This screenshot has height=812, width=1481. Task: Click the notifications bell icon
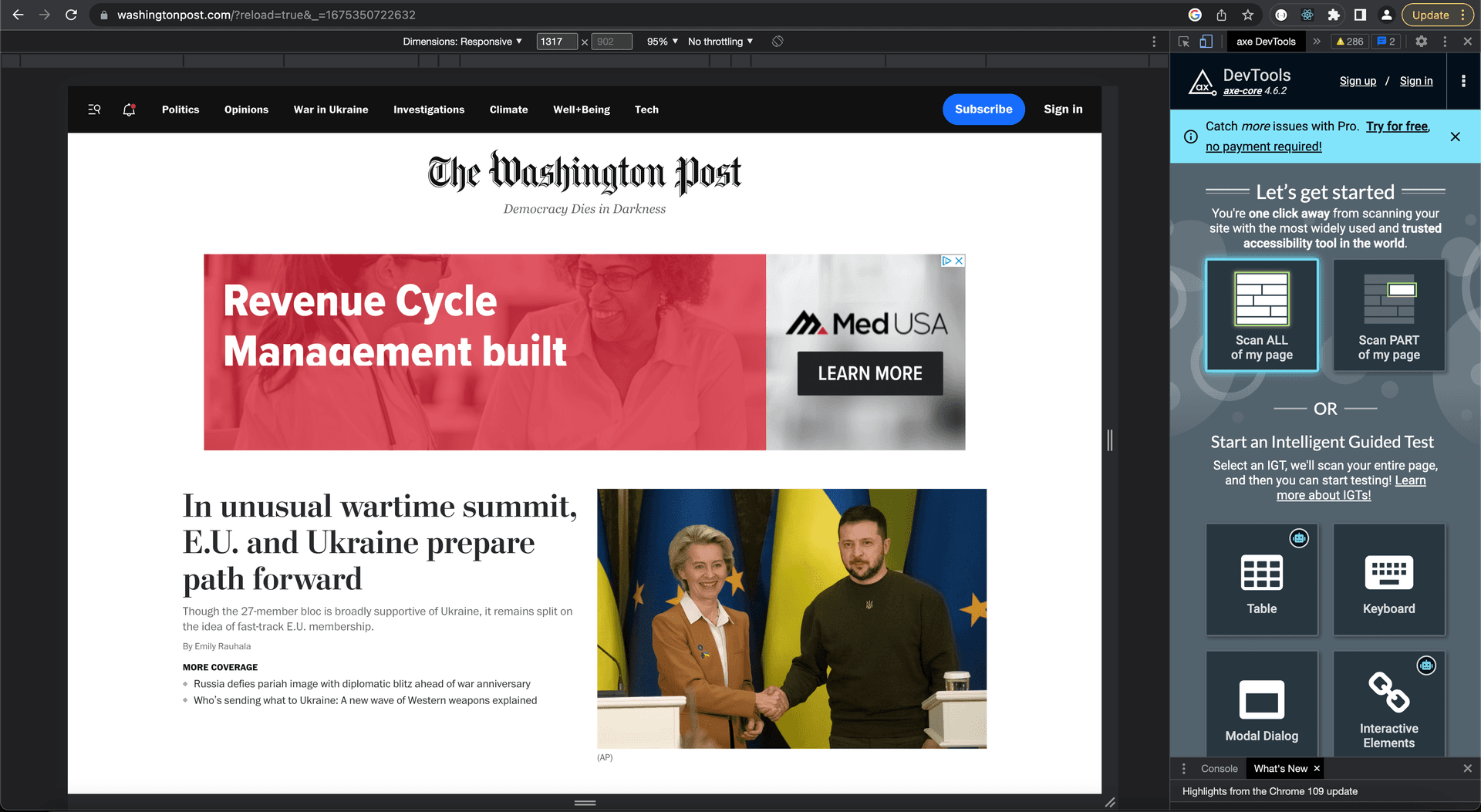128,110
